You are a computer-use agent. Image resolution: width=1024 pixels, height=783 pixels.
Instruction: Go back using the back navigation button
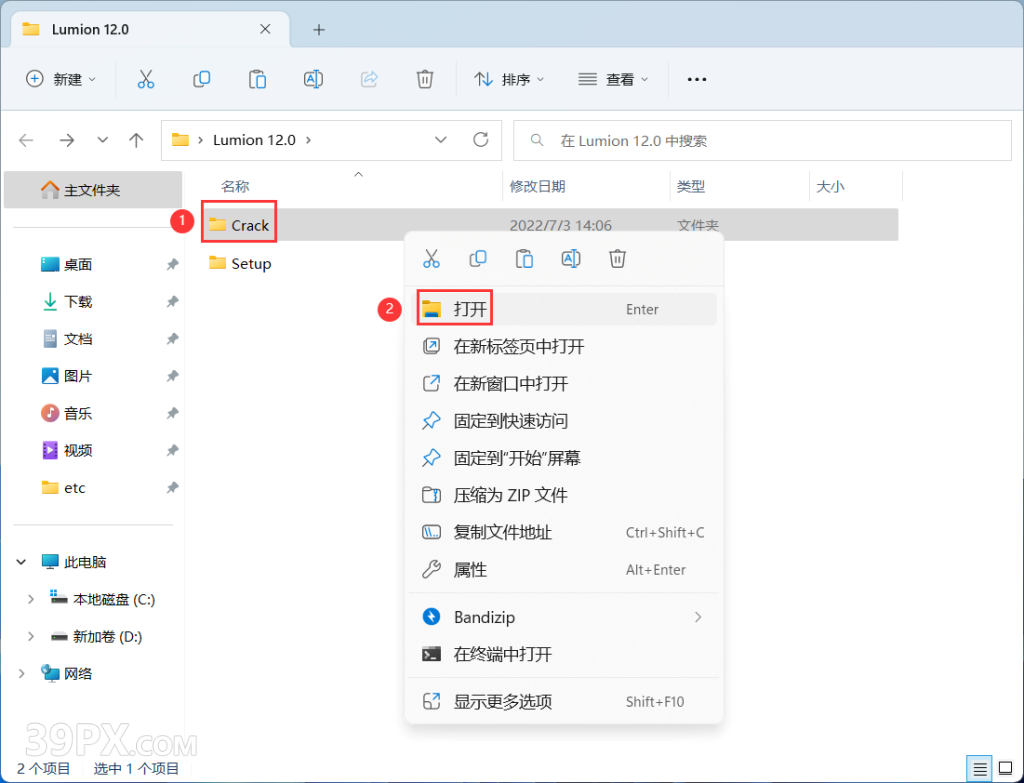point(26,140)
